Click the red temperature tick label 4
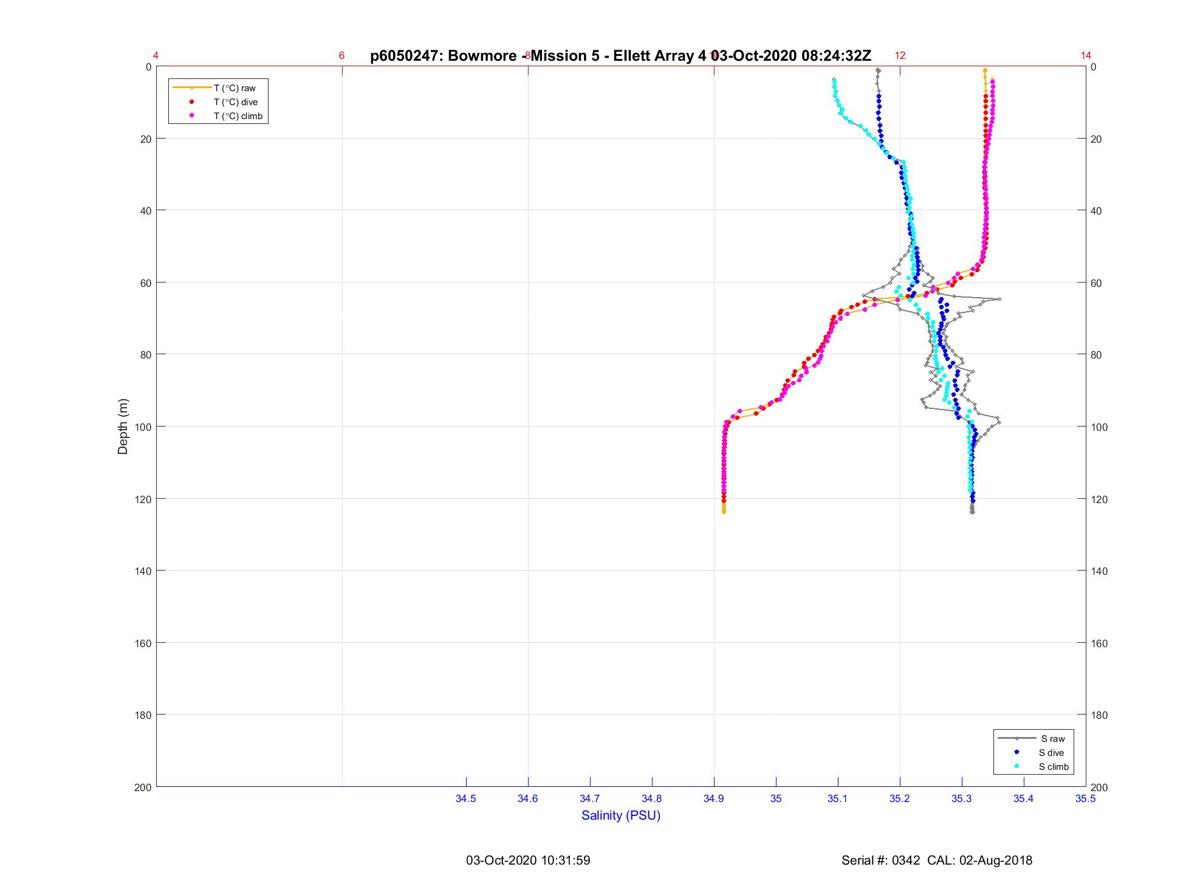Image resolution: width=1200 pixels, height=885 pixels. (156, 56)
